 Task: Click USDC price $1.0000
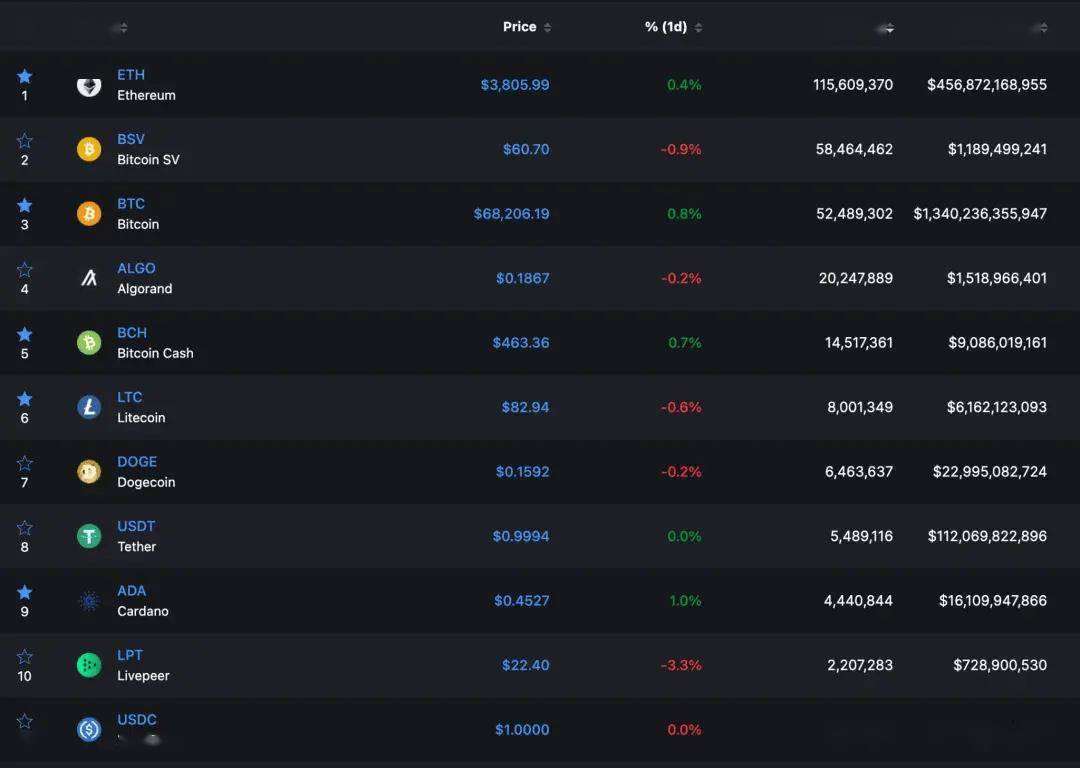click(x=522, y=729)
